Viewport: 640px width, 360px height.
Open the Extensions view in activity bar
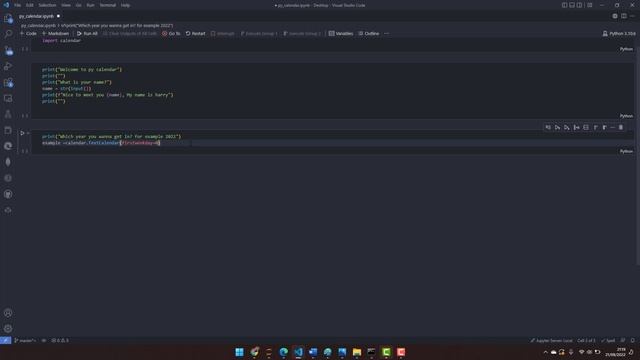pos(8,82)
